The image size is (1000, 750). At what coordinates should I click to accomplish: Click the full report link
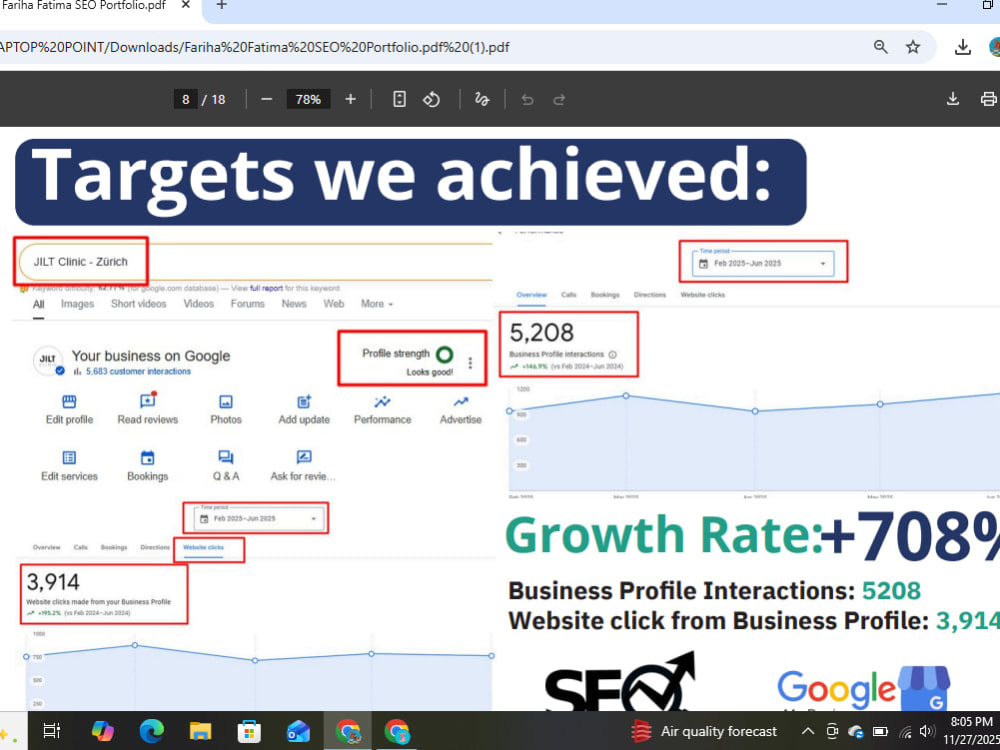coord(265,288)
